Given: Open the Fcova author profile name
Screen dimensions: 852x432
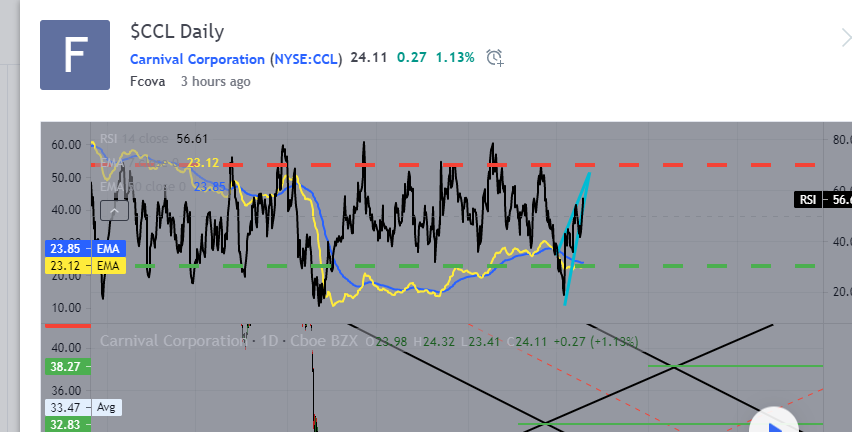Looking at the screenshot, I should [x=147, y=81].
